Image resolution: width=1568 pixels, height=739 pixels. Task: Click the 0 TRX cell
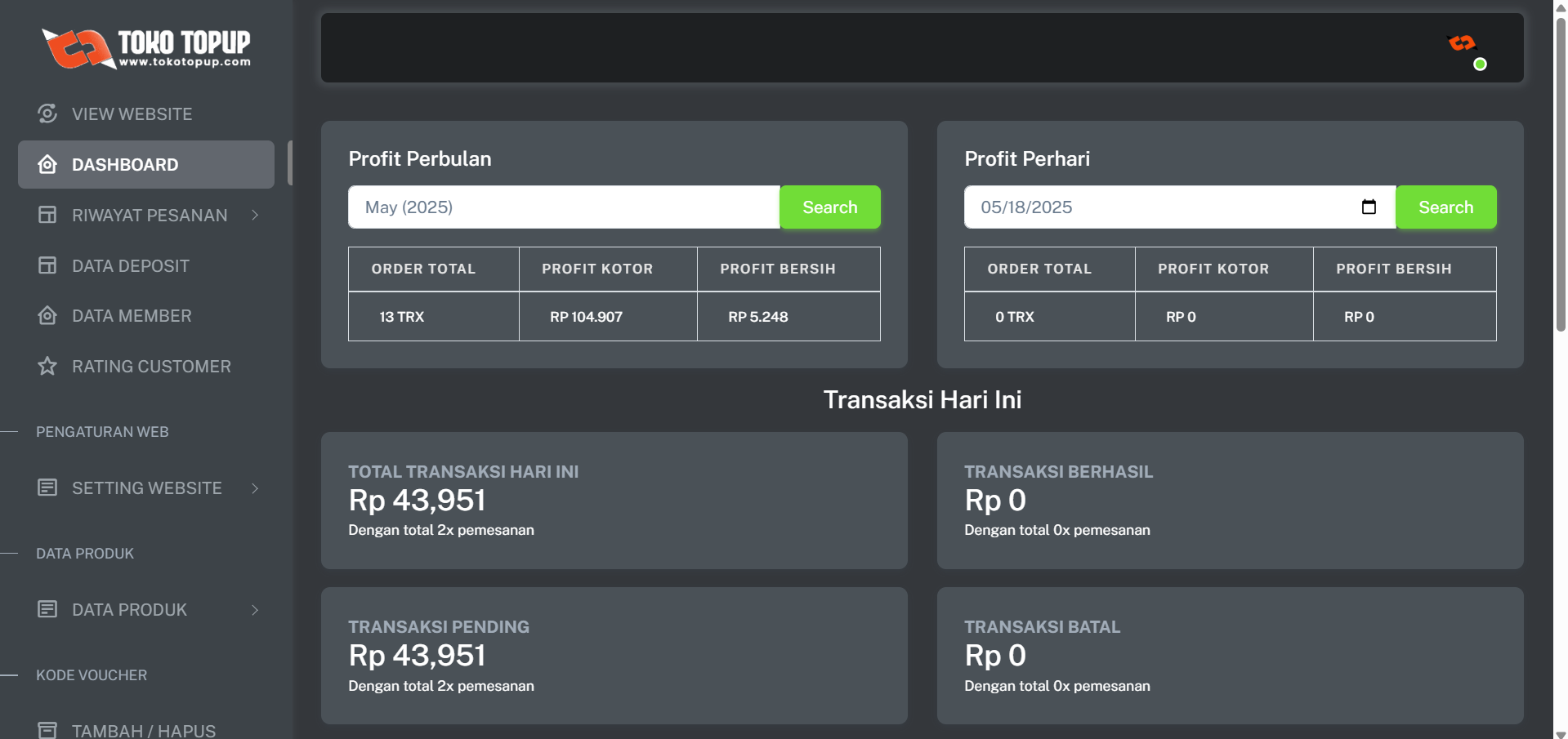tap(1050, 316)
